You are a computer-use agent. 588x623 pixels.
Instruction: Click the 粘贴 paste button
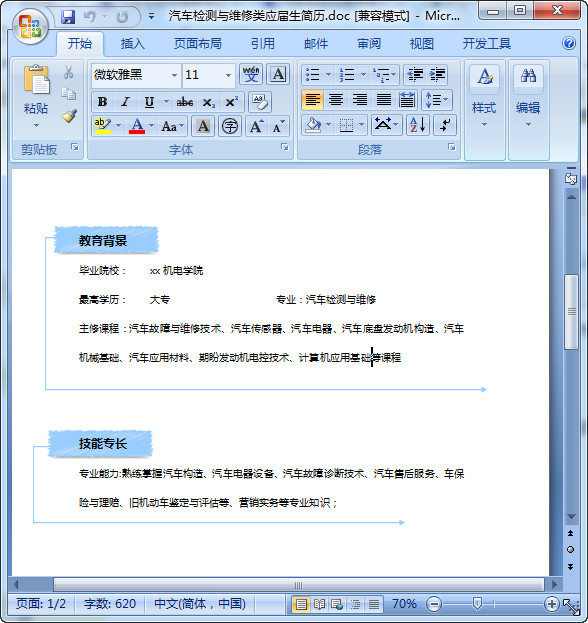tap(36, 97)
